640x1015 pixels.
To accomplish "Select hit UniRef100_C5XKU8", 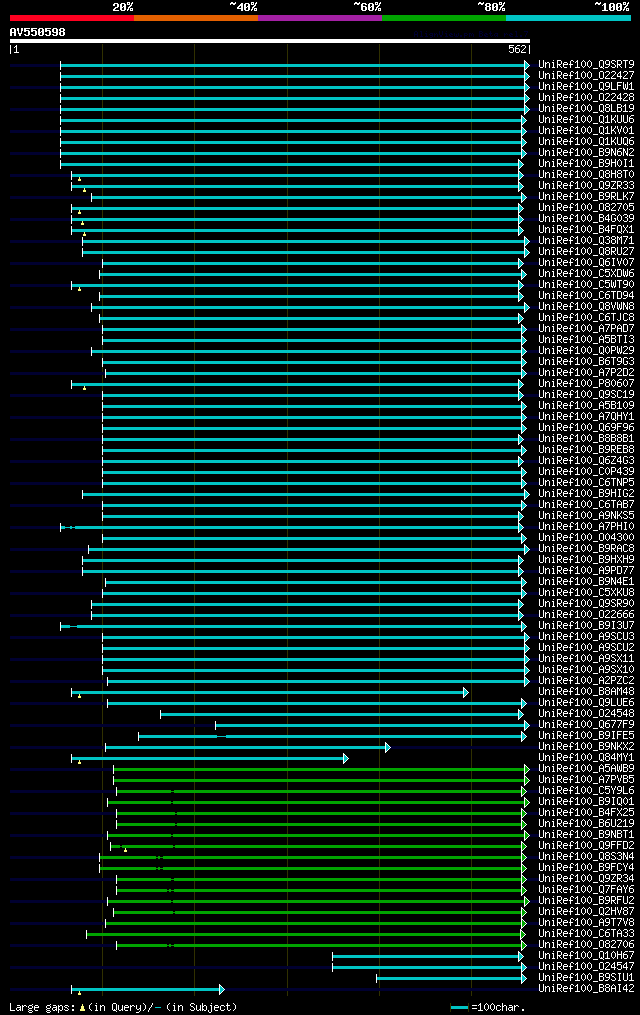I will pyautogui.click(x=586, y=593).
